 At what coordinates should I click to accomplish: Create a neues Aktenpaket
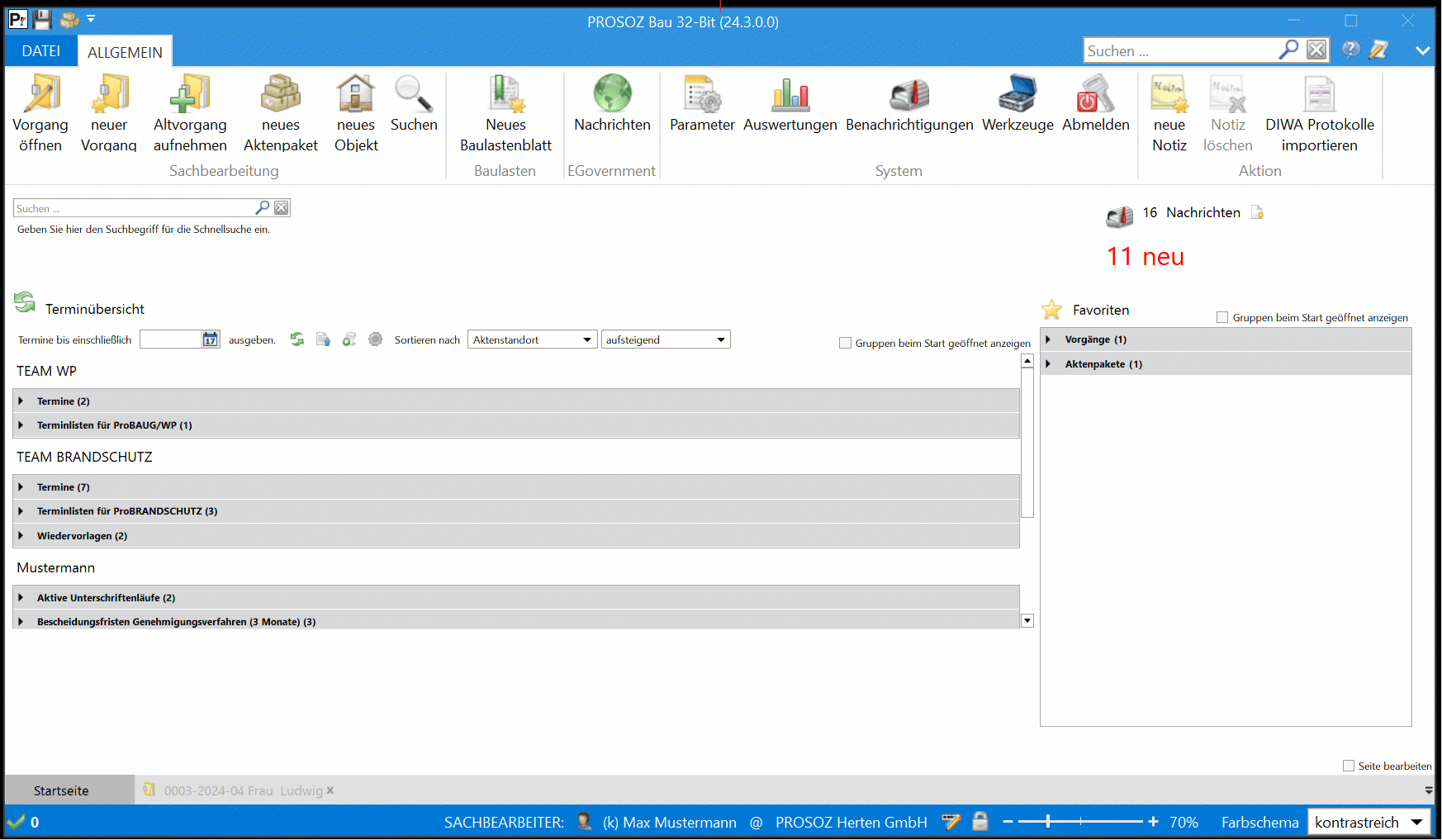point(281,114)
